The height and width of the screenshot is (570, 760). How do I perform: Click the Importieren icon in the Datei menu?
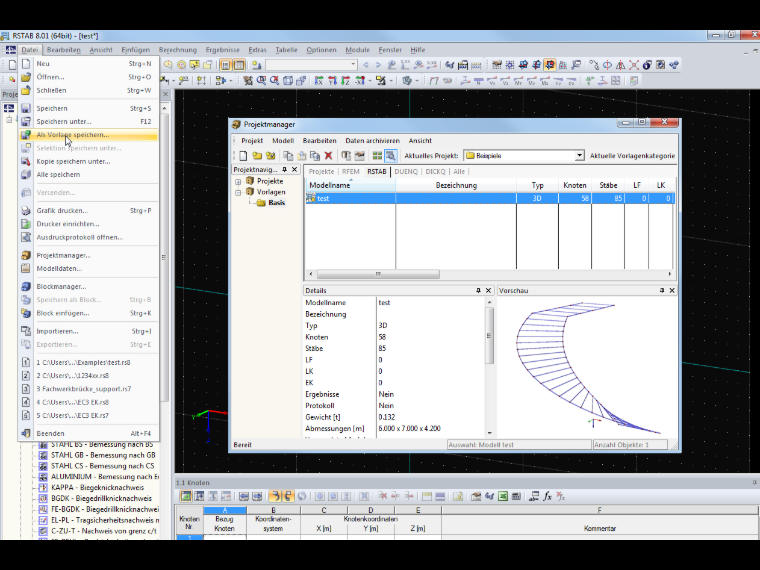[26, 331]
